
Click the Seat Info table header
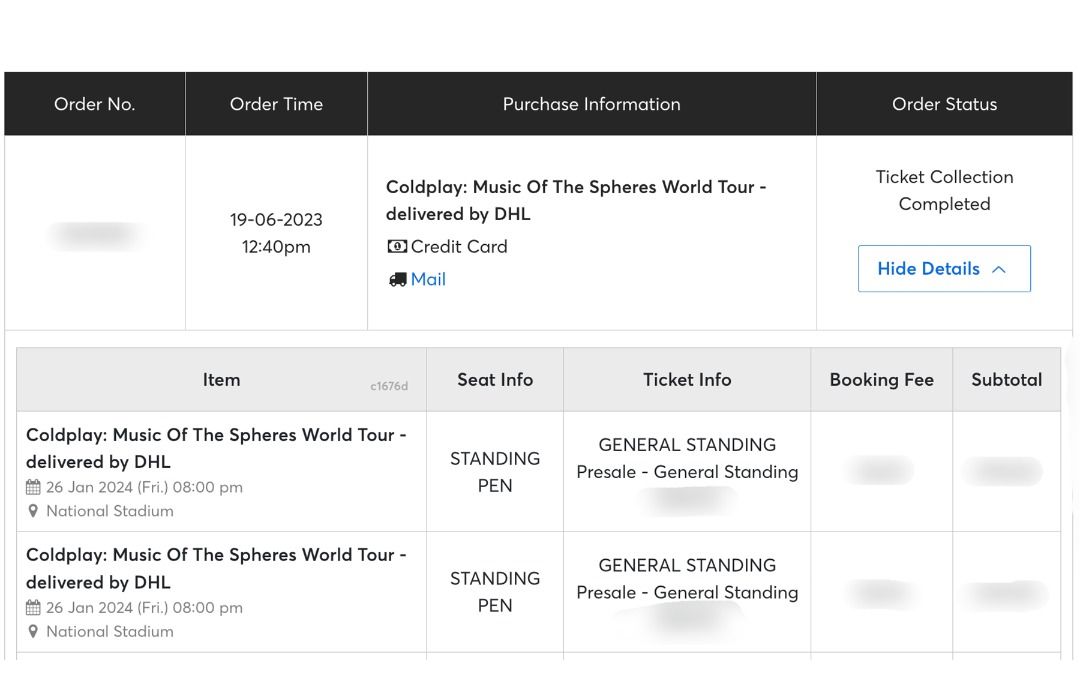[x=495, y=379]
